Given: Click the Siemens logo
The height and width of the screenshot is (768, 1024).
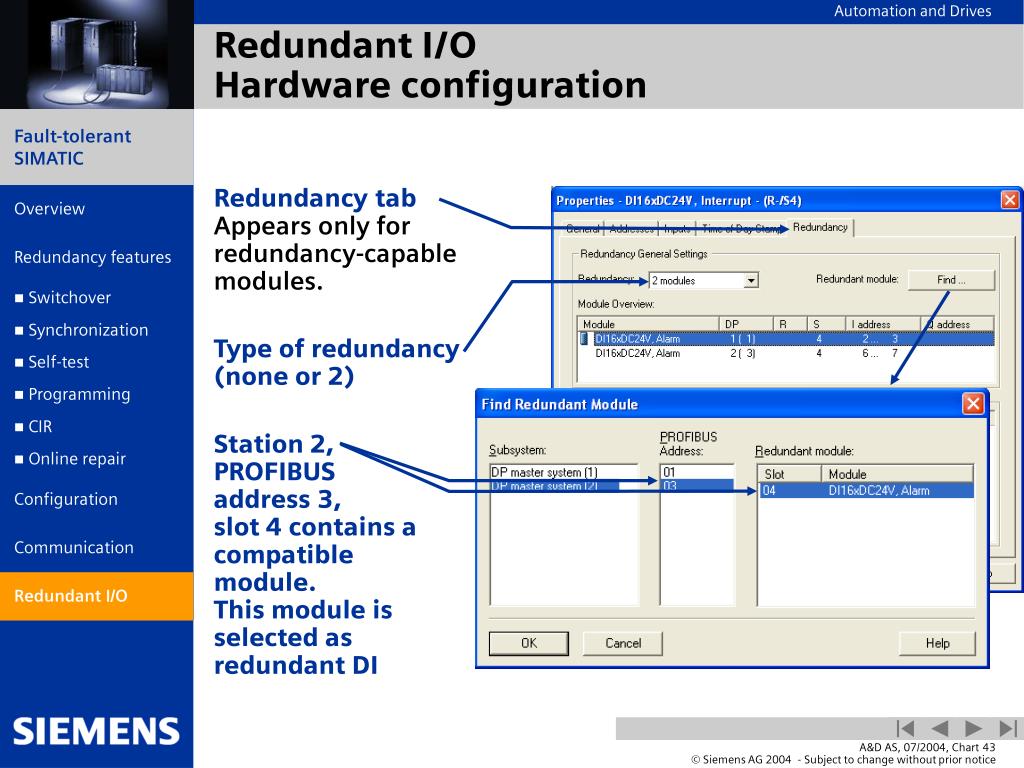Looking at the screenshot, I should coord(96,731).
